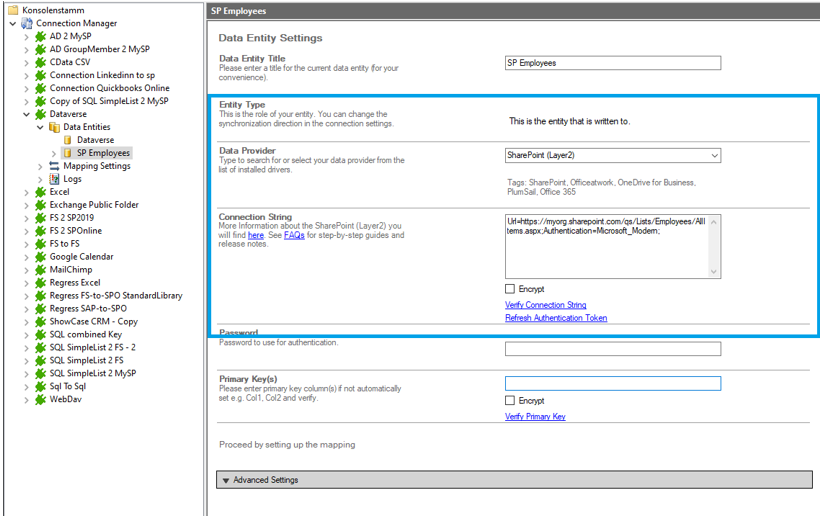Select the WebDav connection in tree
This screenshot has width=822, height=516.
point(64,400)
